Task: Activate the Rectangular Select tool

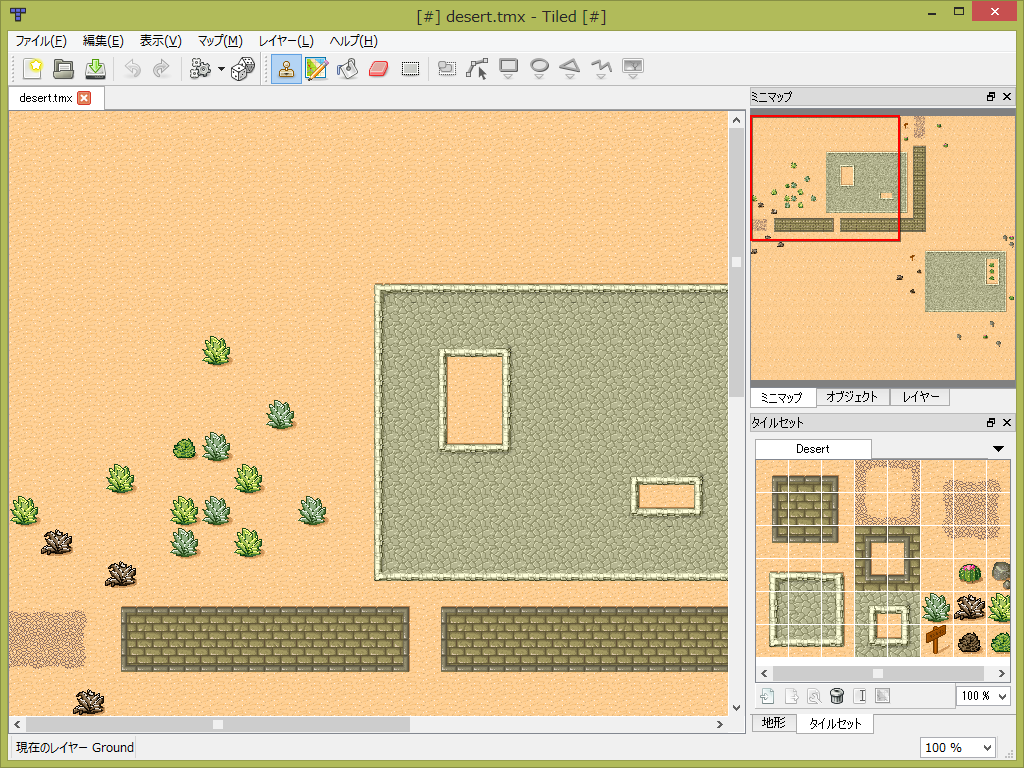Action: click(410, 68)
